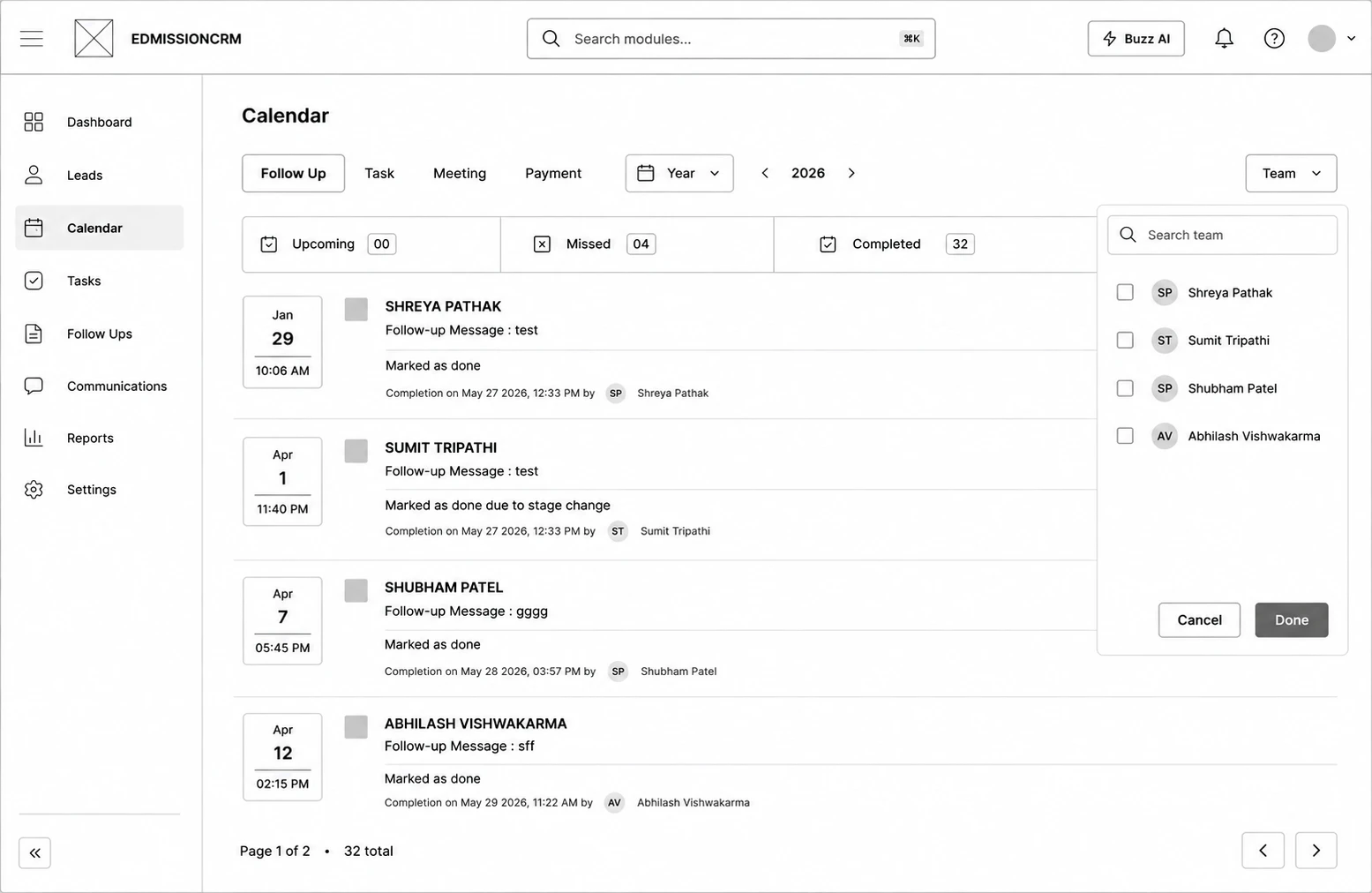
Task: Go to the next year arrow
Action: tap(851, 173)
